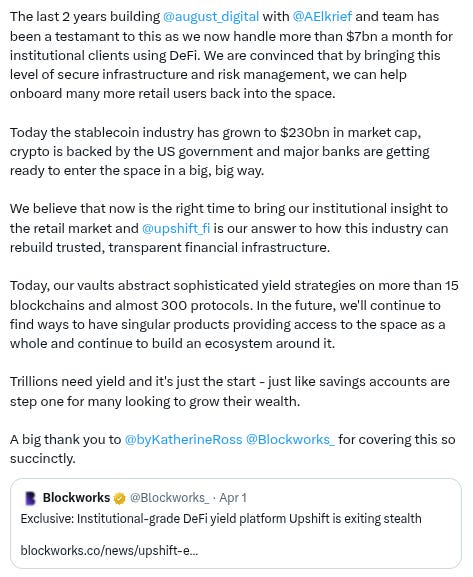
Task: Click the 'Today the stablecoin industry' paragraph
Action: pos(220,151)
